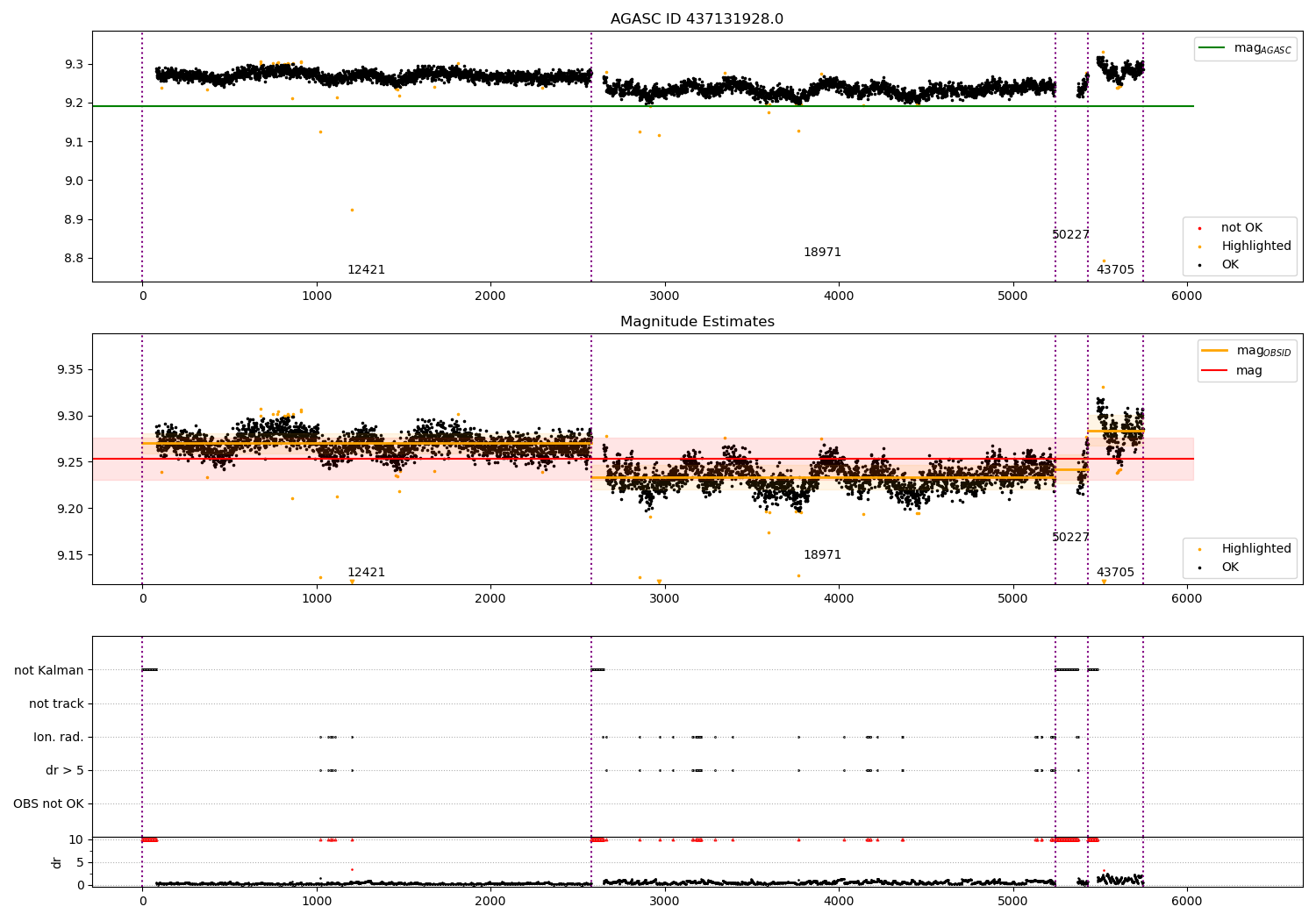1316x921 pixels.
Task: Click y-axis tick '9.35' on Magnitude Estimates plot
Action: tap(70, 370)
